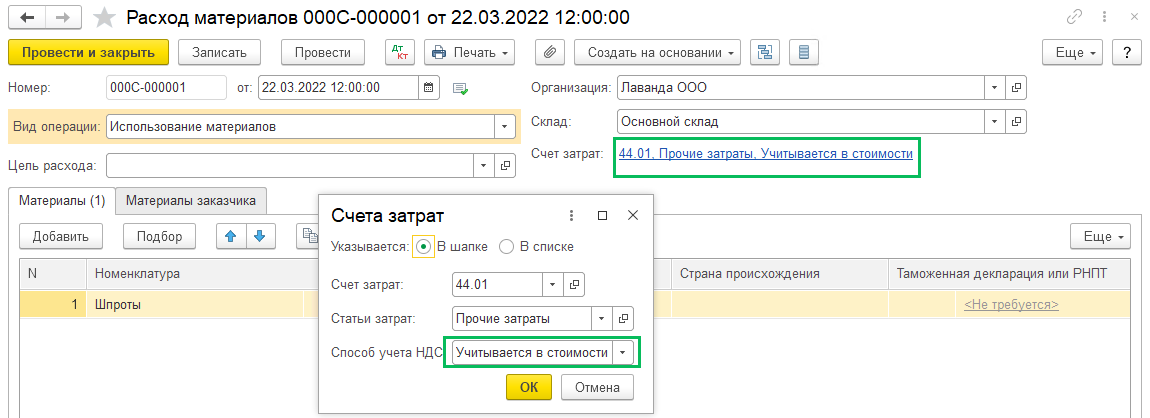Viewport: 1150px width, 418px height.
Task: Move row down with blue arrow
Action: pyautogui.click(x=260, y=236)
